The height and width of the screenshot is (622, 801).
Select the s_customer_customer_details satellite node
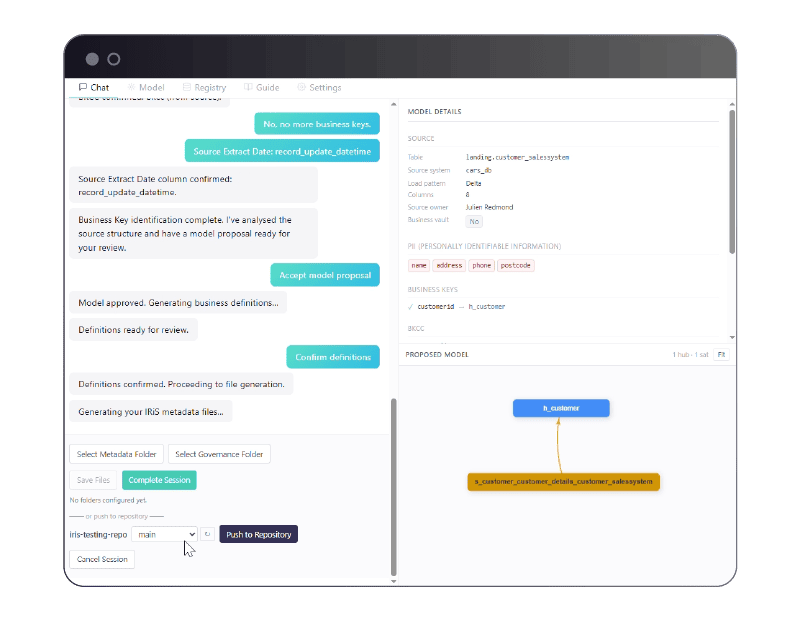pos(563,482)
